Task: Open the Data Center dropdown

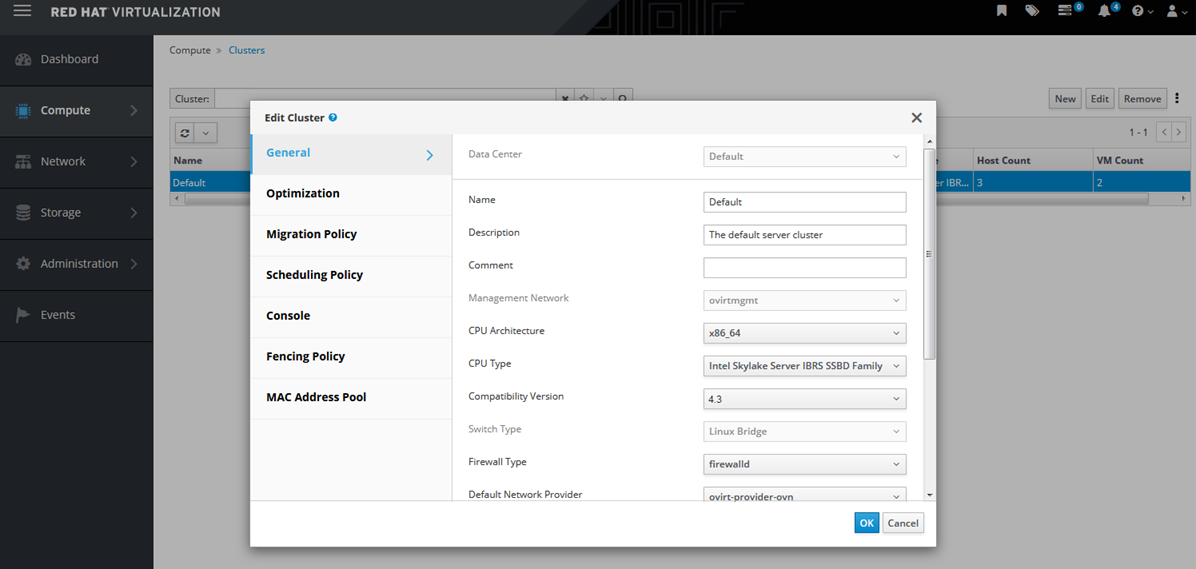Action: (805, 156)
